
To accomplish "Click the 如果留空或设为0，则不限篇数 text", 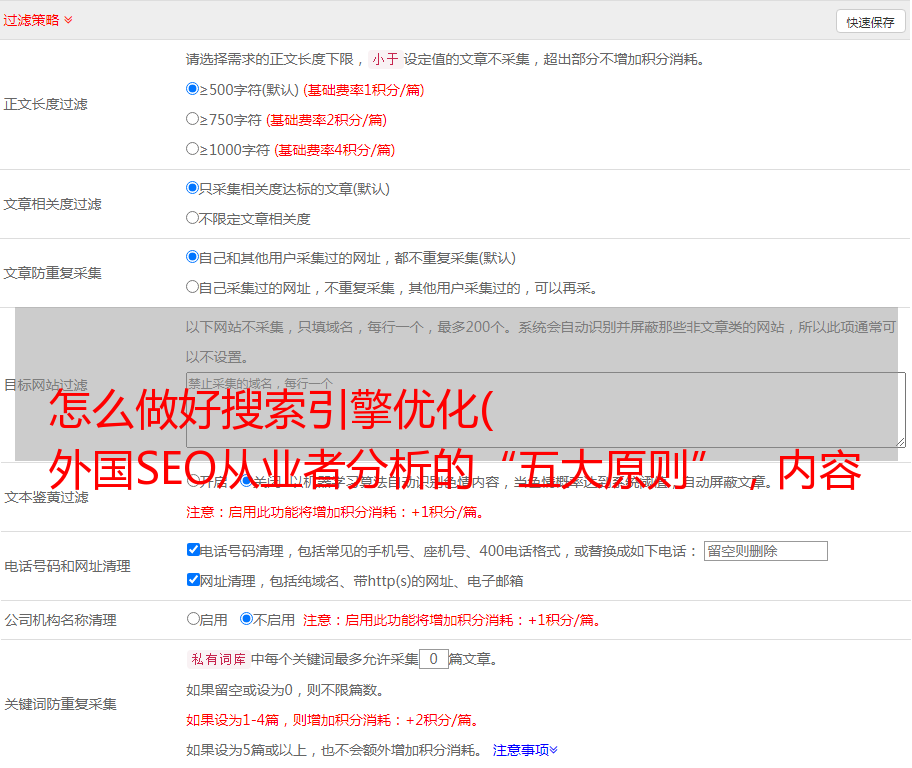I will pos(285,690).
